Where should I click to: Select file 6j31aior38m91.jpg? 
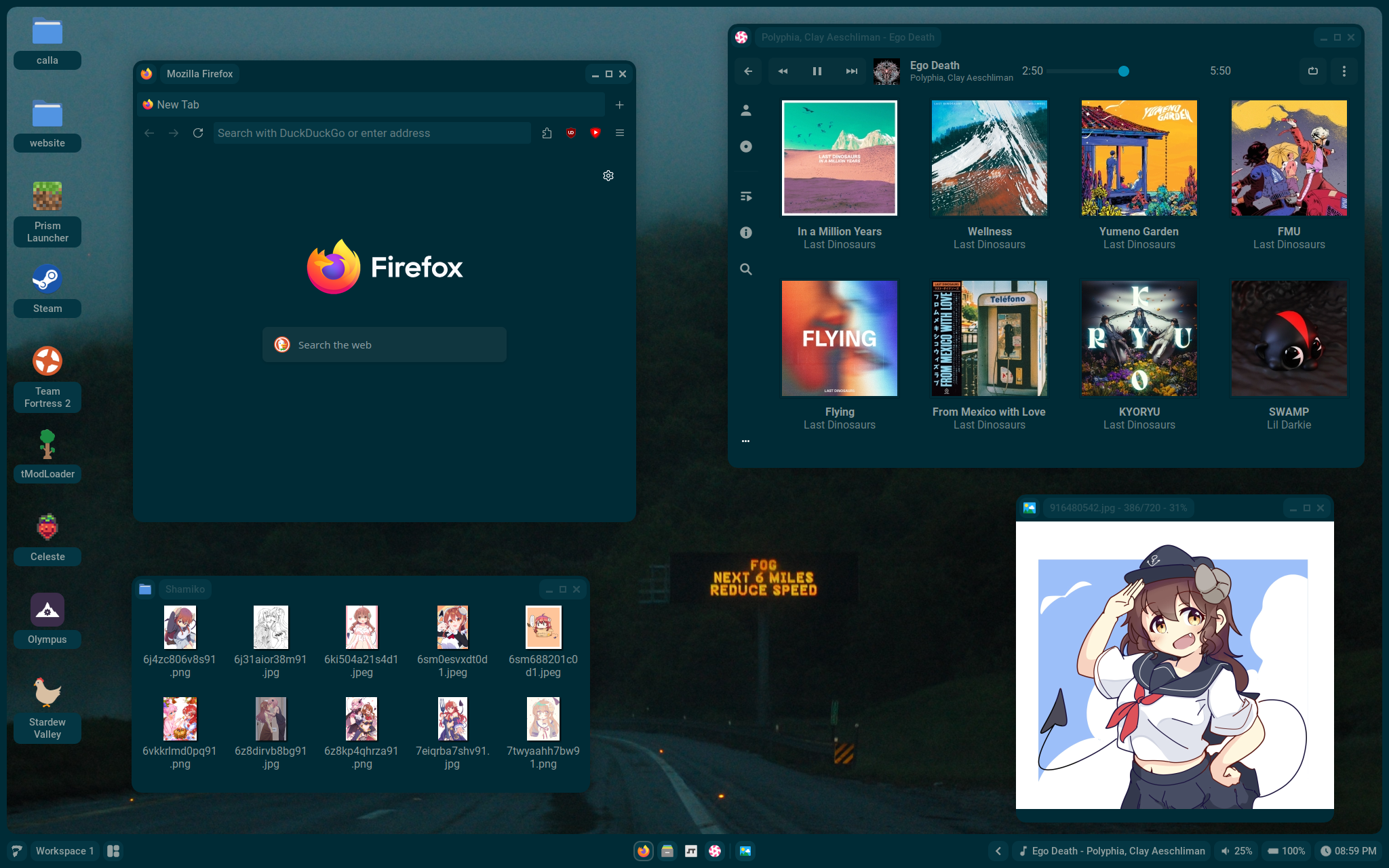271,642
